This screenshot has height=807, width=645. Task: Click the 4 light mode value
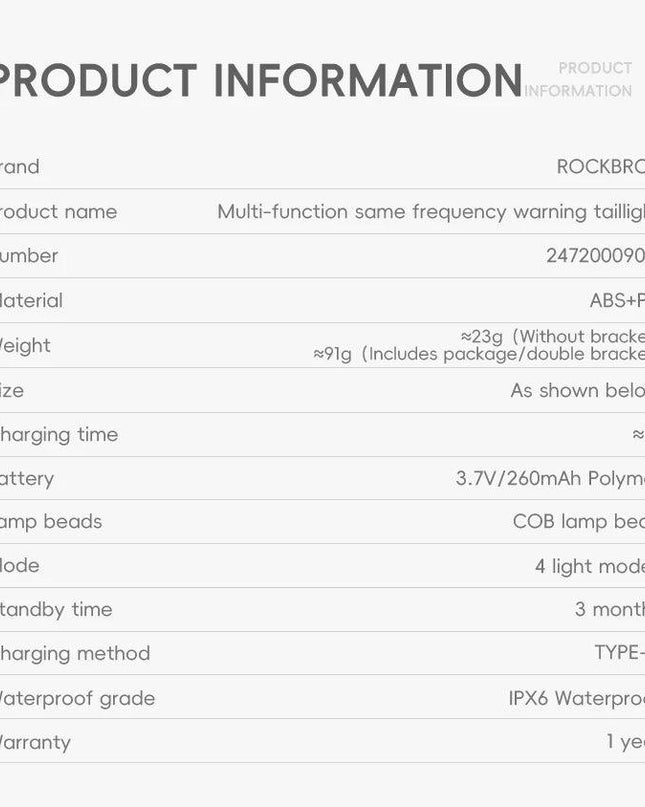point(589,566)
